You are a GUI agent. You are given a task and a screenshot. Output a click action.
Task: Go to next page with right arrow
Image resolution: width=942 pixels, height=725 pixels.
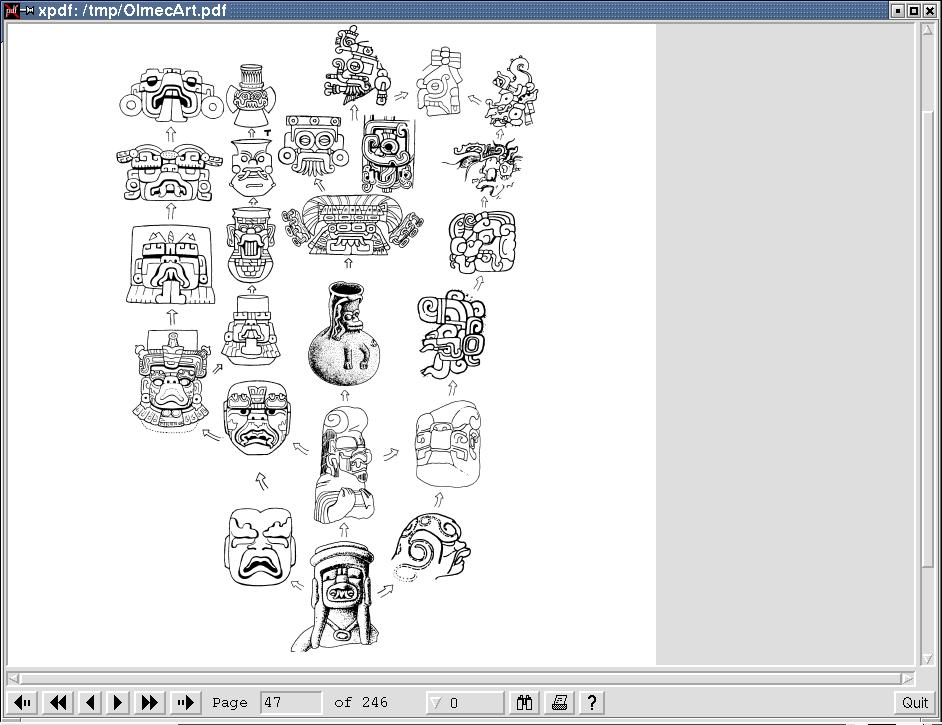point(118,702)
